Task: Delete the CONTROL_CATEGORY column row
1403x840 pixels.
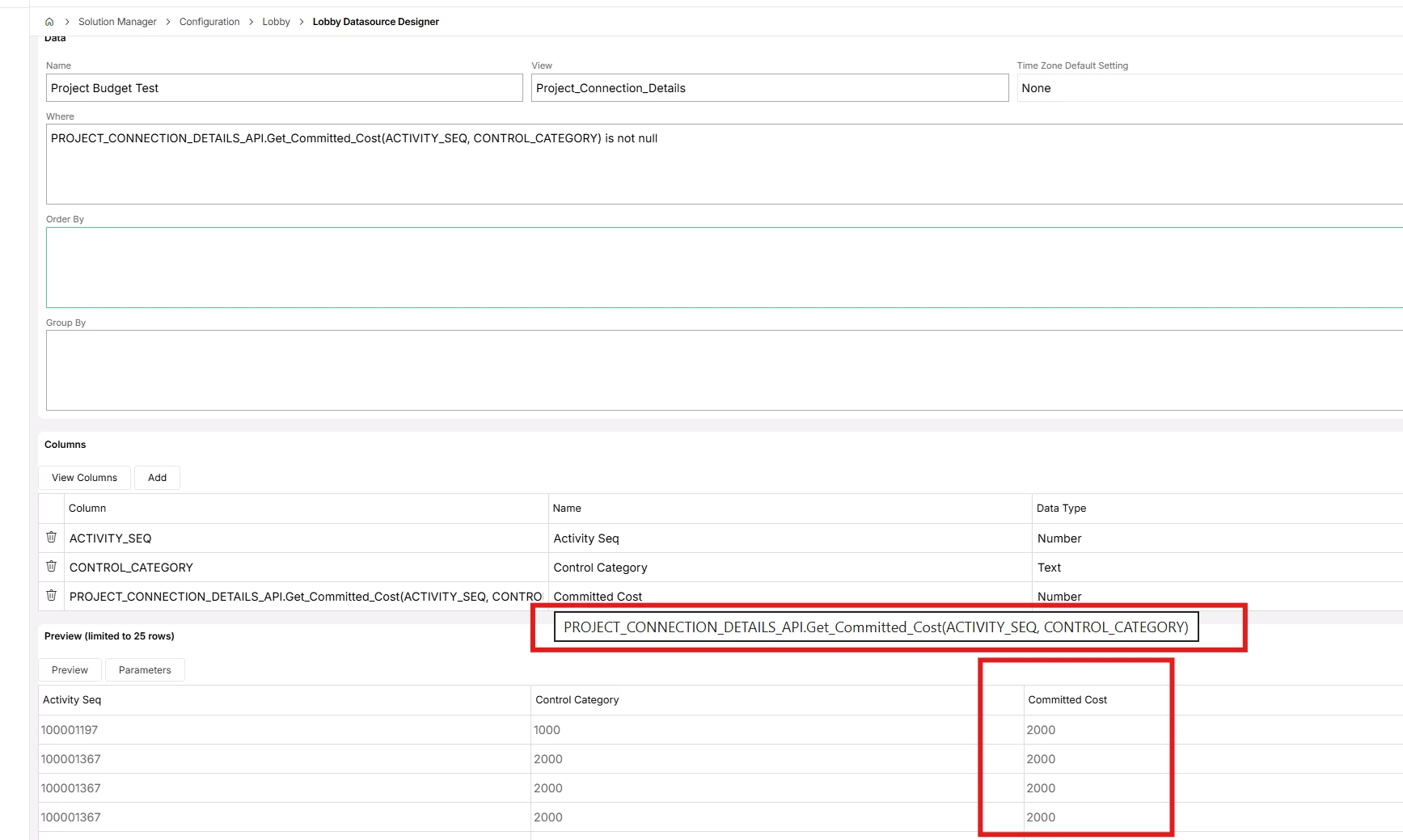Action: tap(51, 567)
